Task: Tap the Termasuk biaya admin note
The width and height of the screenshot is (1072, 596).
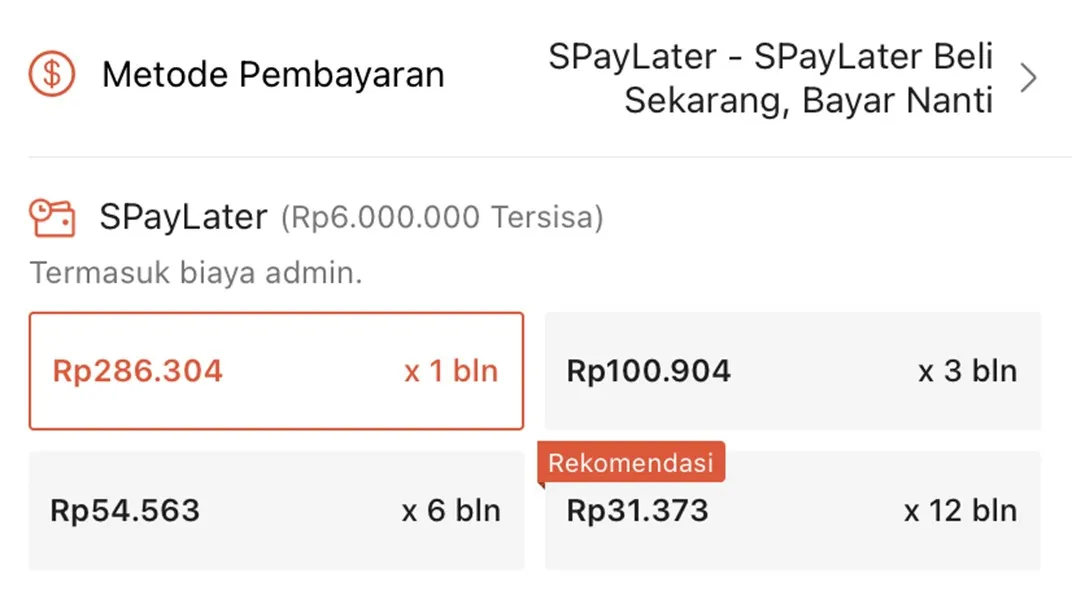Action: pos(196,273)
